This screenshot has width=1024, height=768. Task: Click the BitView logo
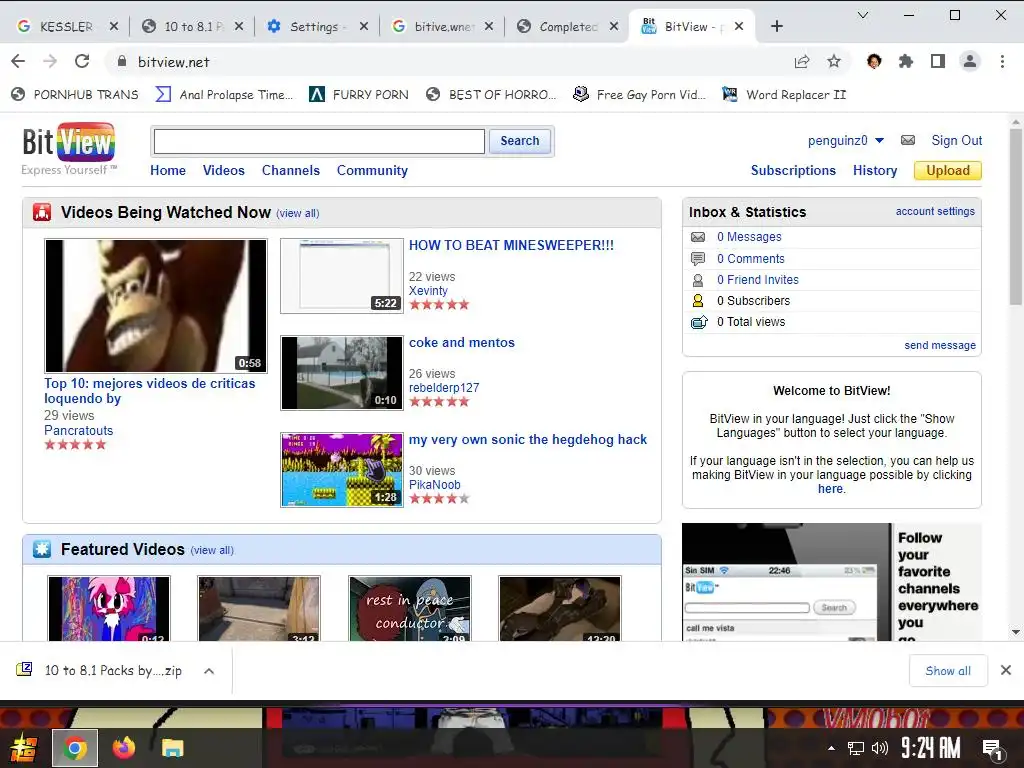pyautogui.click(x=69, y=142)
